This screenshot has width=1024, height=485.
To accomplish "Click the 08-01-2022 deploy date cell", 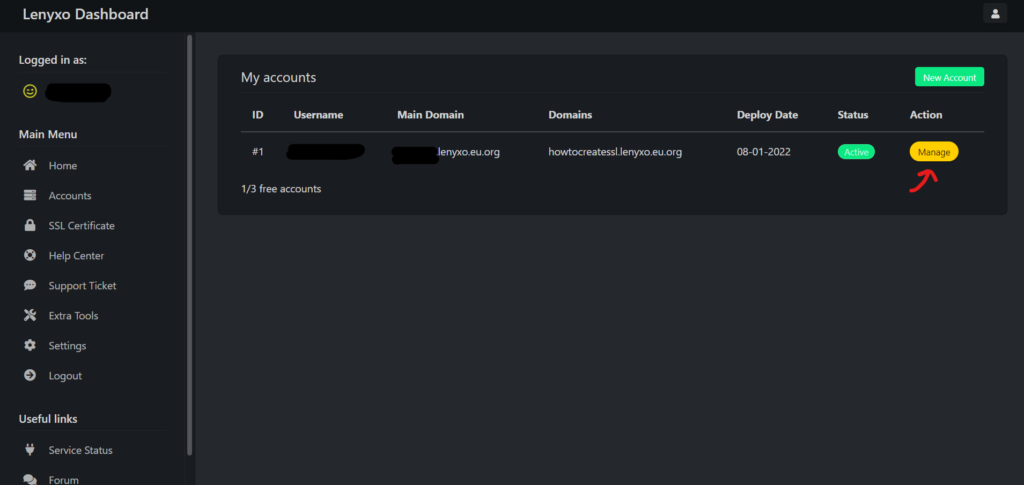I will point(763,152).
